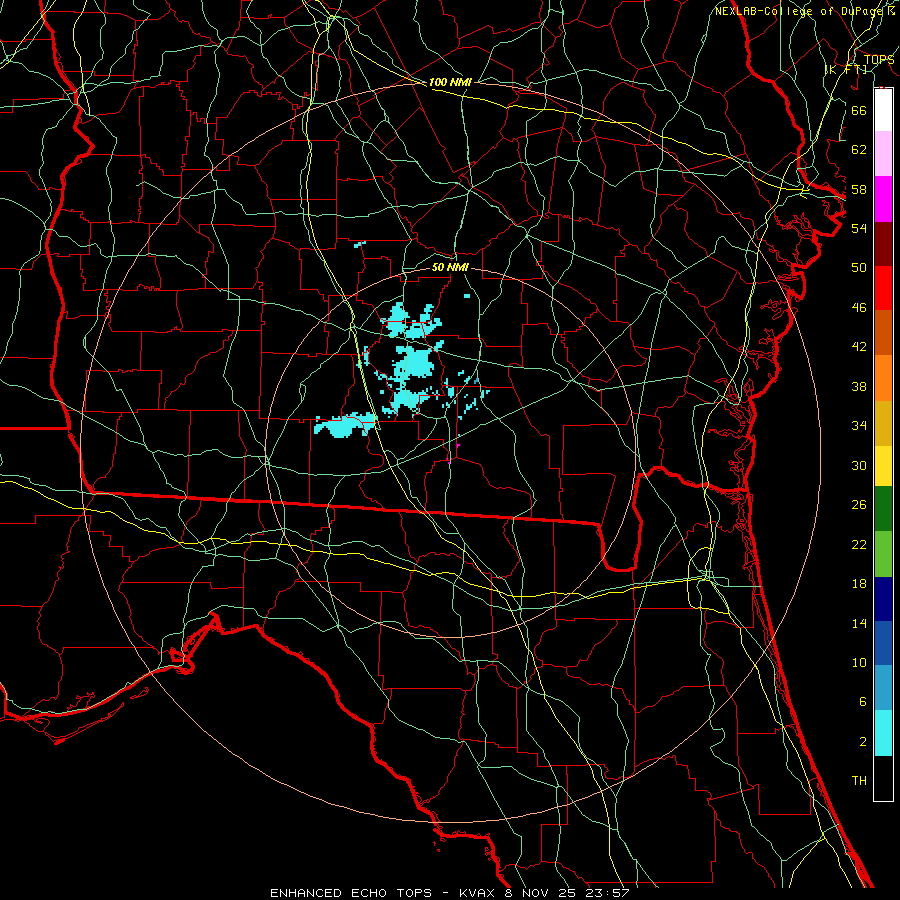The image size is (900, 900).
Task: Click the 18 value on the legend
Action: [859, 584]
